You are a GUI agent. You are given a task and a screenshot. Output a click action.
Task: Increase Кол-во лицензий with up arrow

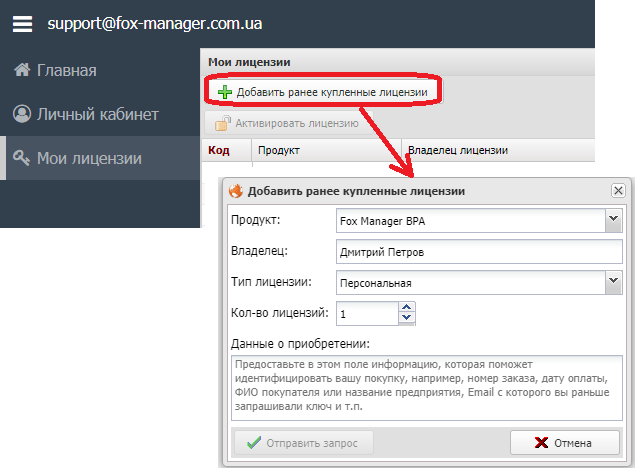(x=406, y=308)
